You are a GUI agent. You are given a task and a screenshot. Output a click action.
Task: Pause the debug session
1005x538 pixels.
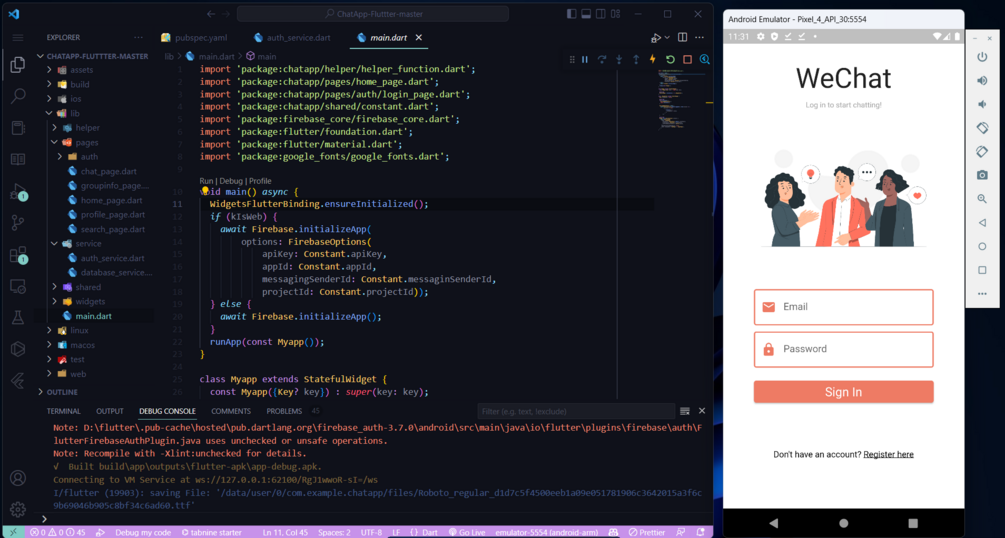[585, 59]
